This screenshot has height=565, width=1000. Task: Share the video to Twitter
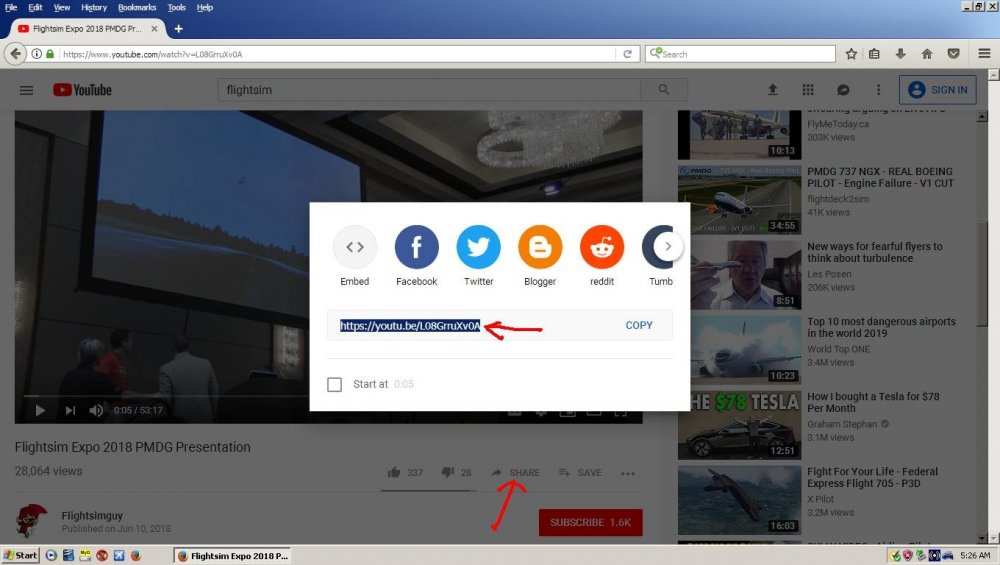coord(478,247)
